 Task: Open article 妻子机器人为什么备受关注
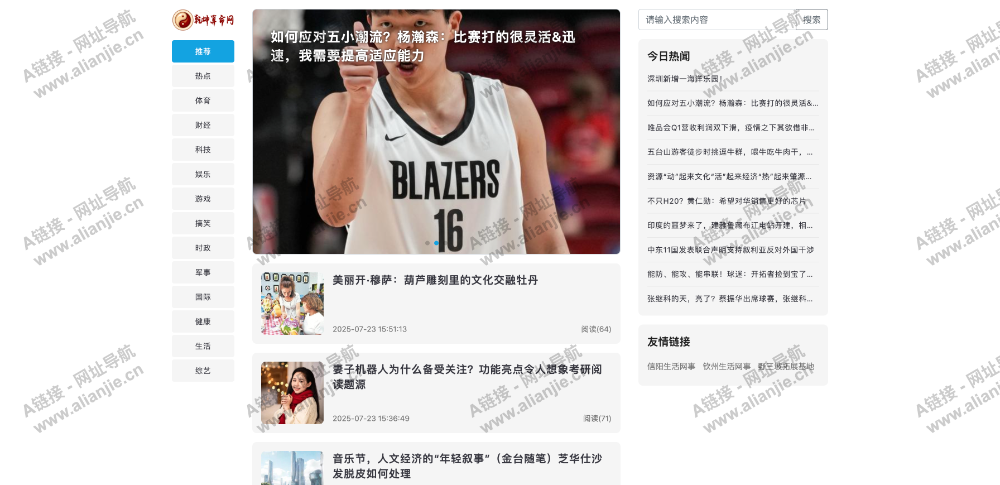pyautogui.click(x=467, y=377)
